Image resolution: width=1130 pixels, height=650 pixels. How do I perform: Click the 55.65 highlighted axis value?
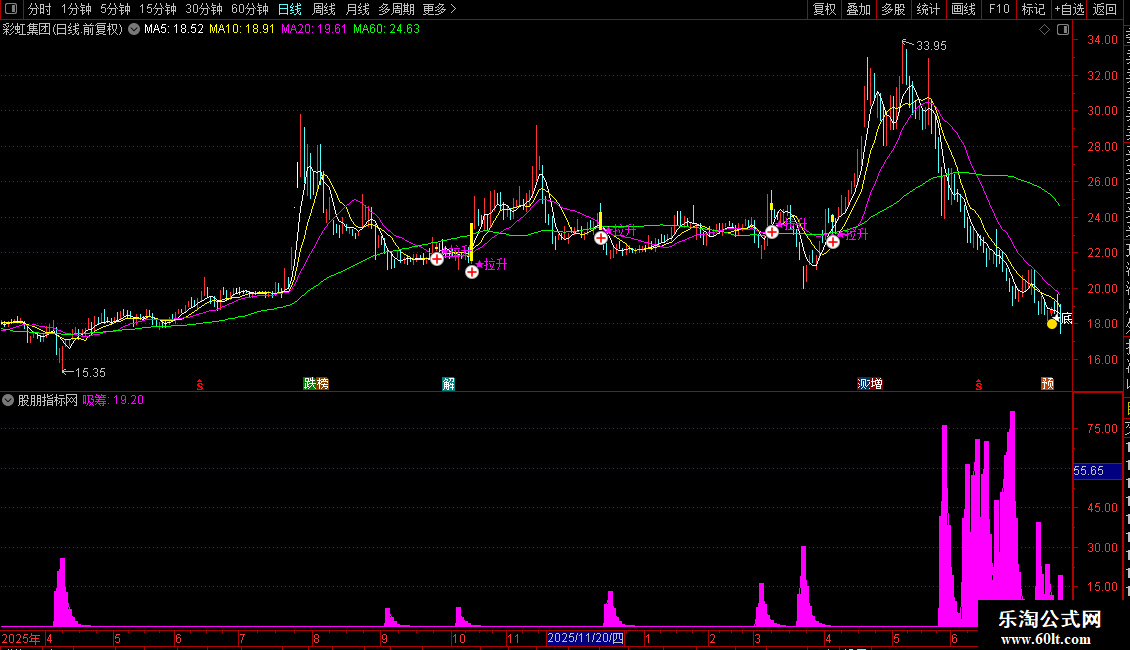(x=1097, y=471)
